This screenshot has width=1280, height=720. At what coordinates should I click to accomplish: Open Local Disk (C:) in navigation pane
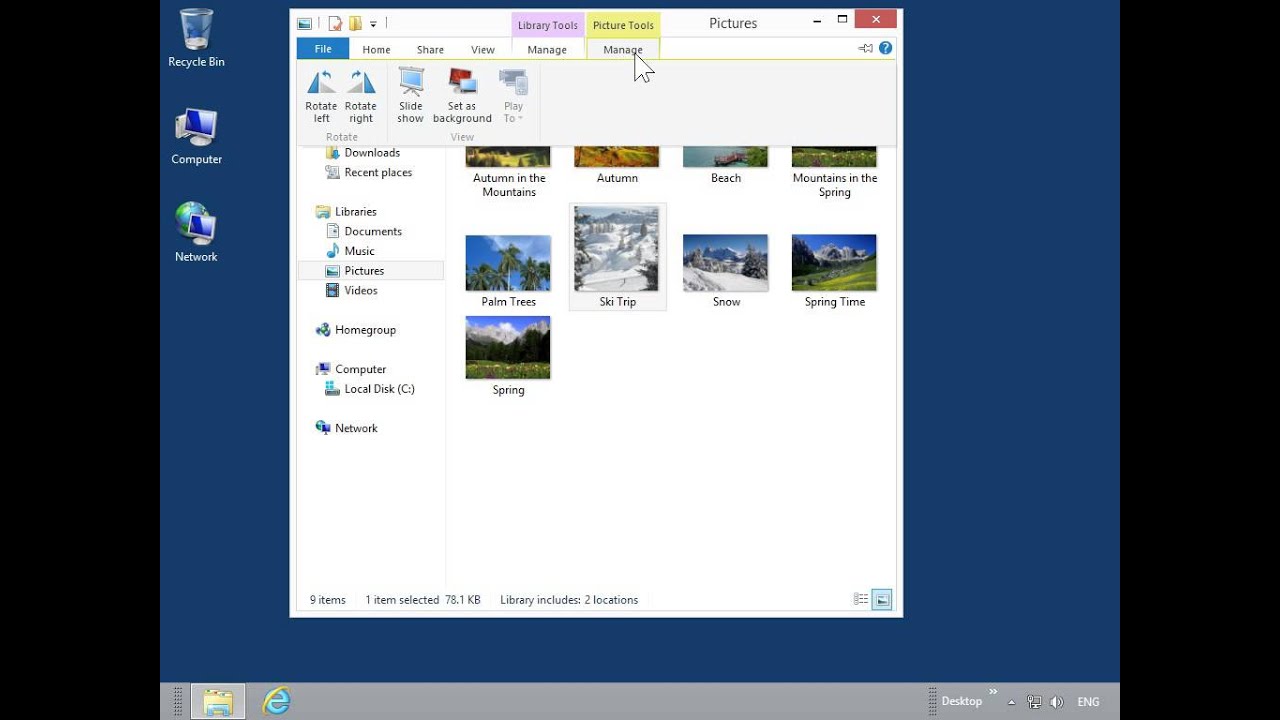point(379,389)
